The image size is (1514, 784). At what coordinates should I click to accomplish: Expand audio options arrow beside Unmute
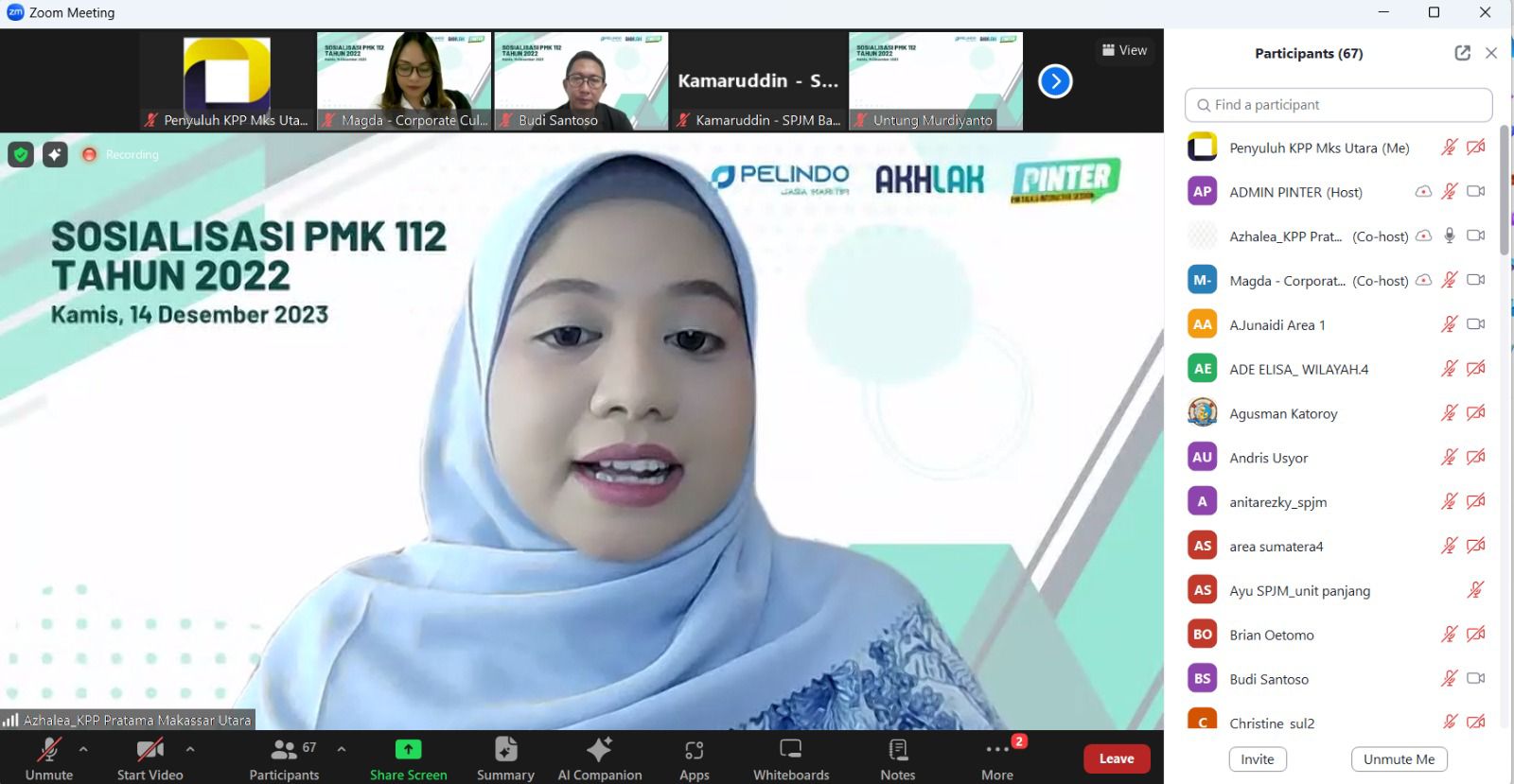click(x=83, y=749)
